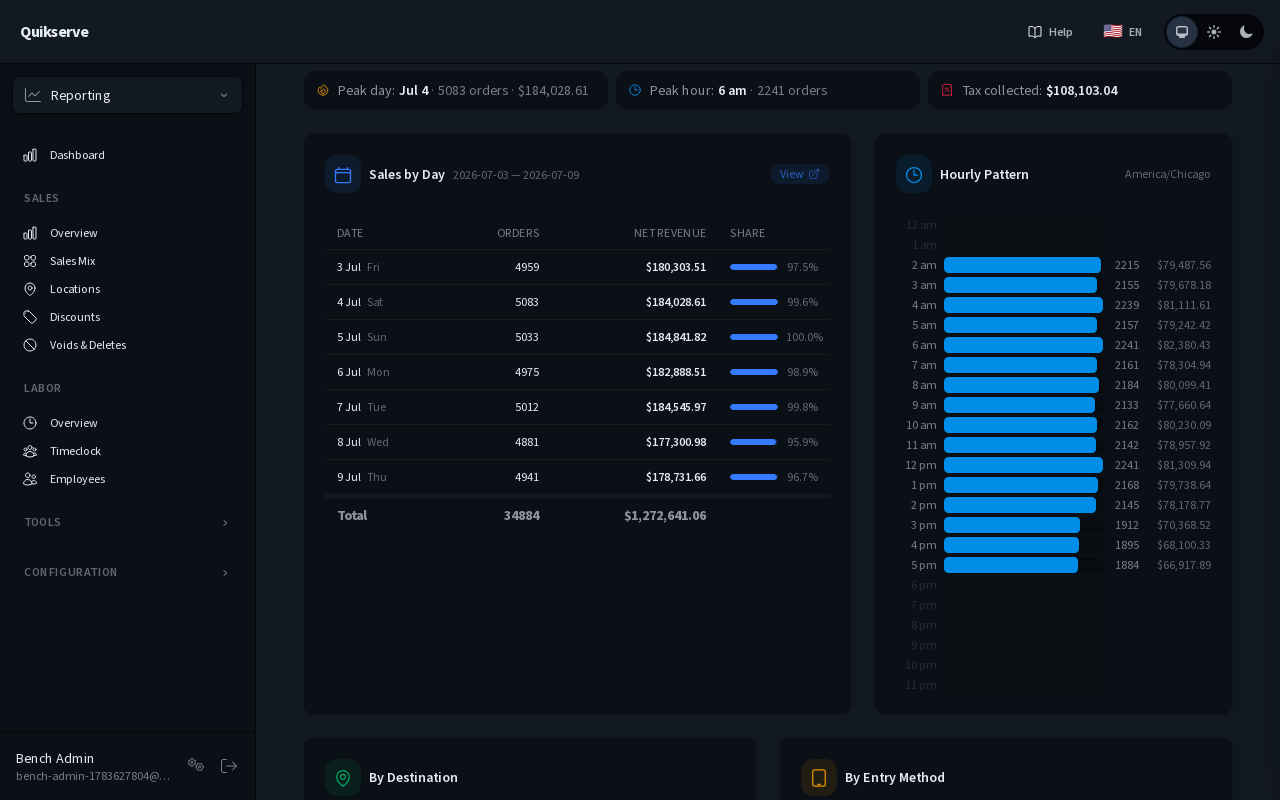Click net revenue $184,841.82

tap(676, 337)
